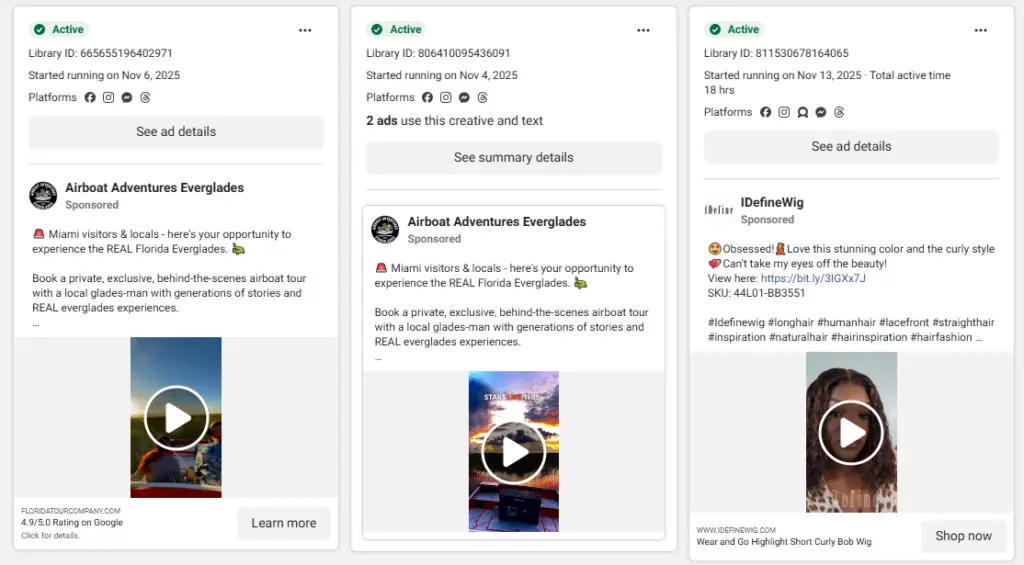1024x565 pixels.
Task: Click the #hairinspiration hashtag
Action: [869, 337]
